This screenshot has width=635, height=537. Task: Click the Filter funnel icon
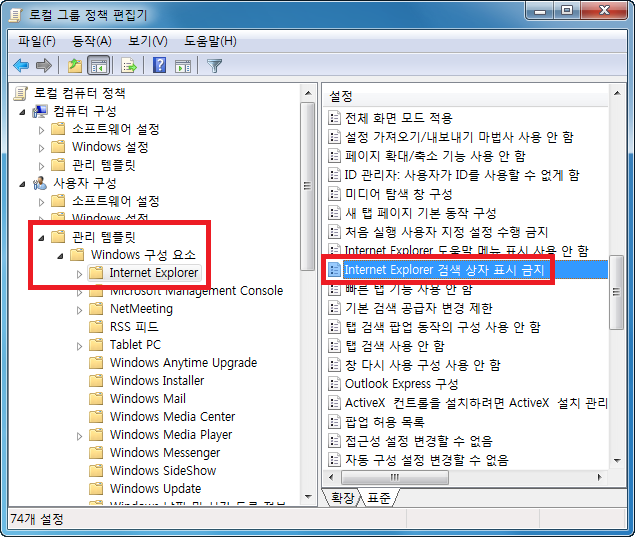click(x=214, y=66)
